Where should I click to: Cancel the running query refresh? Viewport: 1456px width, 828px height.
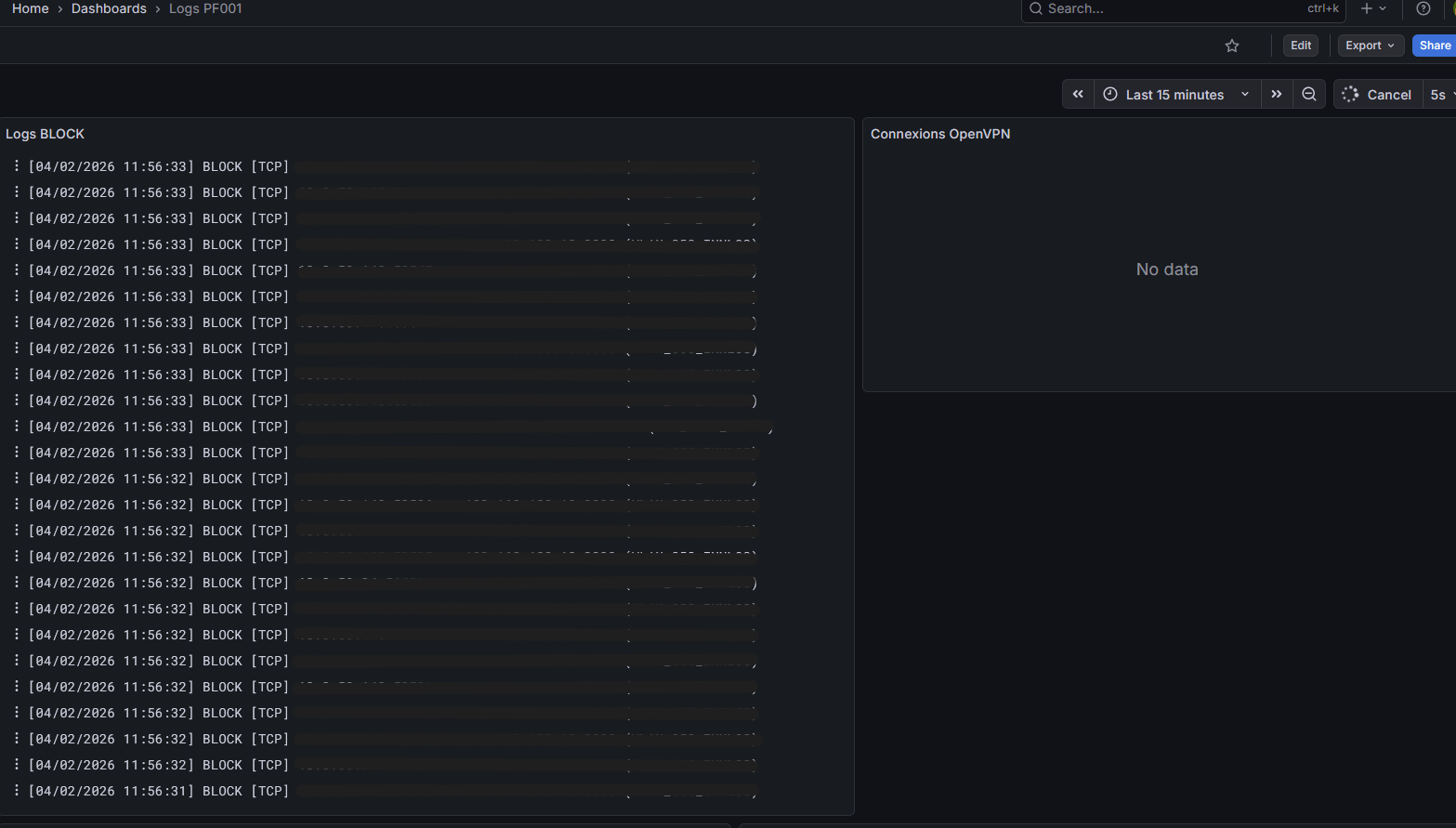coord(1388,94)
